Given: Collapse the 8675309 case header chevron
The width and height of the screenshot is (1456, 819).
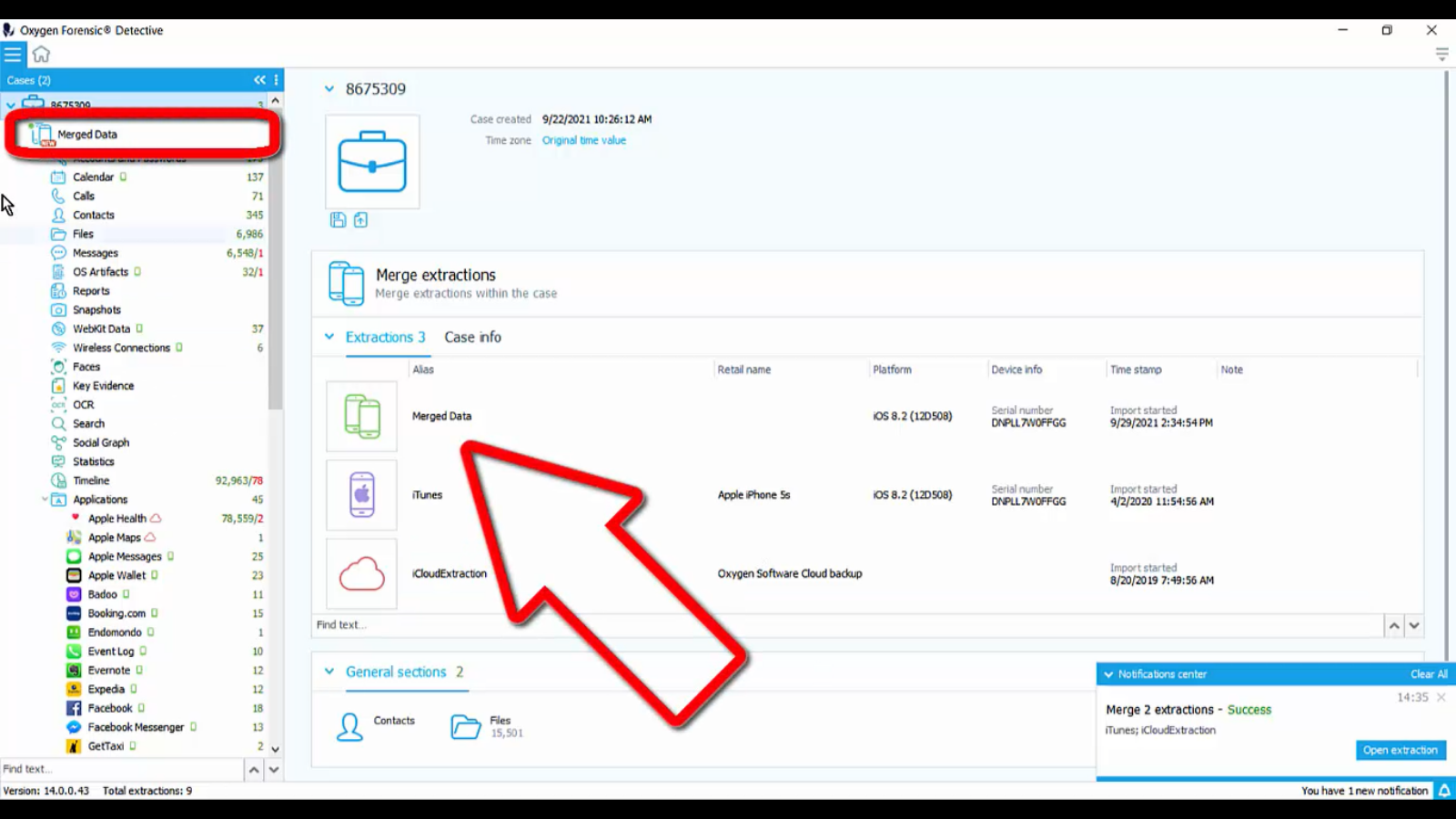Looking at the screenshot, I should [x=329, y=89].
